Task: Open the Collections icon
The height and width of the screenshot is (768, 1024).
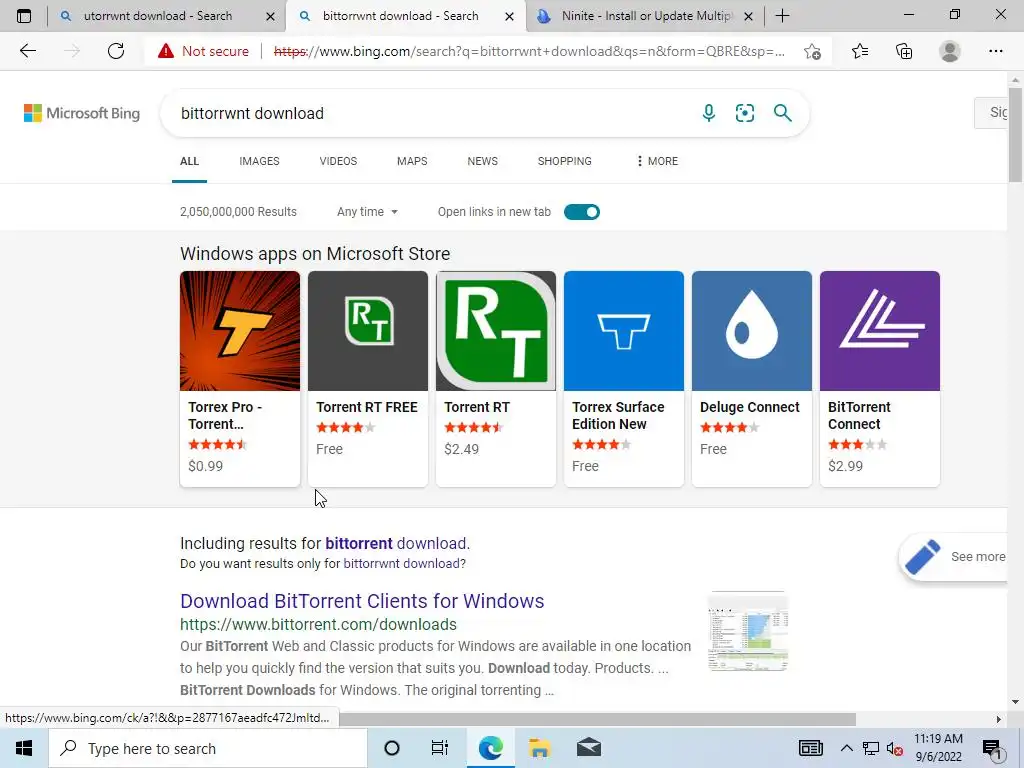Action: (904, 51)
